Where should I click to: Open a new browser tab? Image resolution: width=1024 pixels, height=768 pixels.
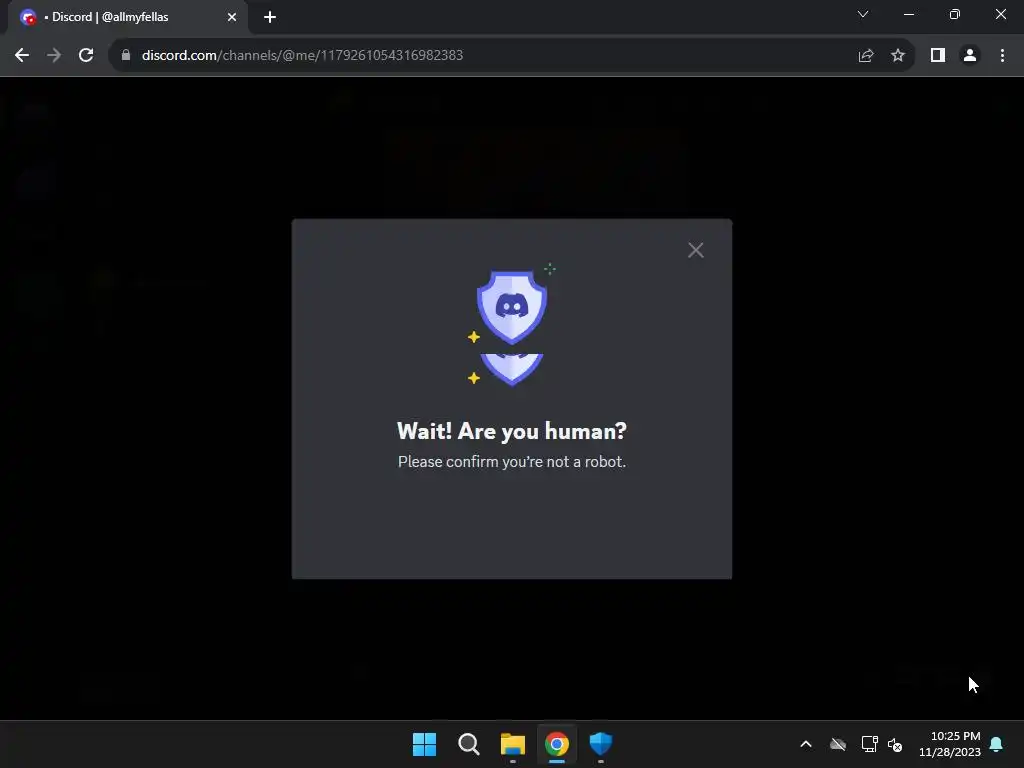coord(270,17)
